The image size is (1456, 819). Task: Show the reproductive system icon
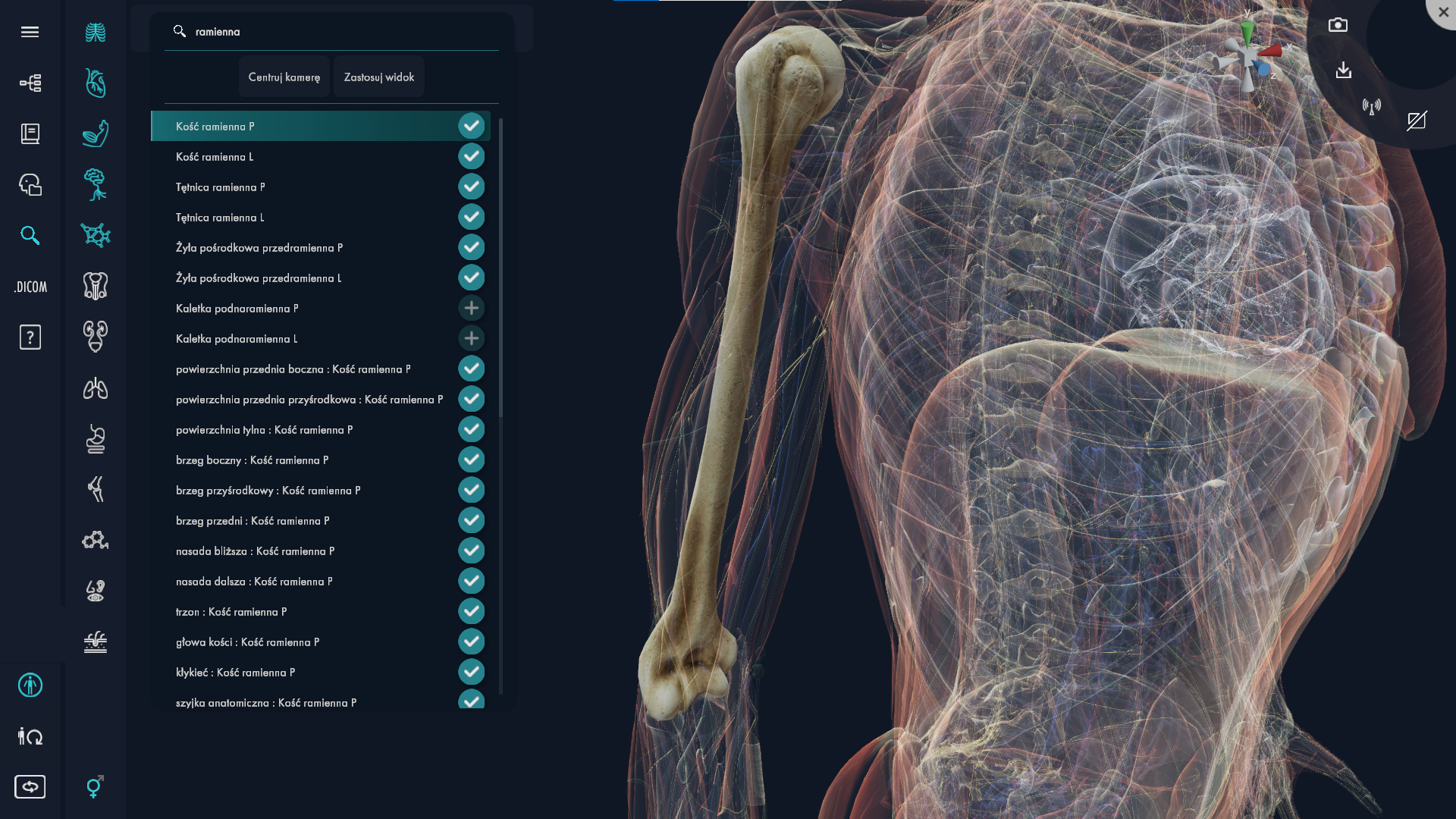(95, 286)
